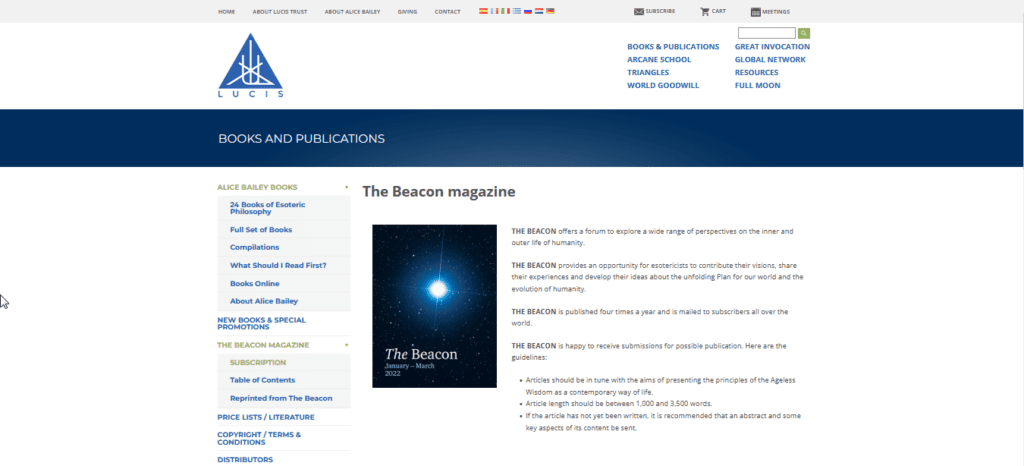Switch language via Dutch flag
This screenshot has height=466, width=1024.
pos(539,11)
